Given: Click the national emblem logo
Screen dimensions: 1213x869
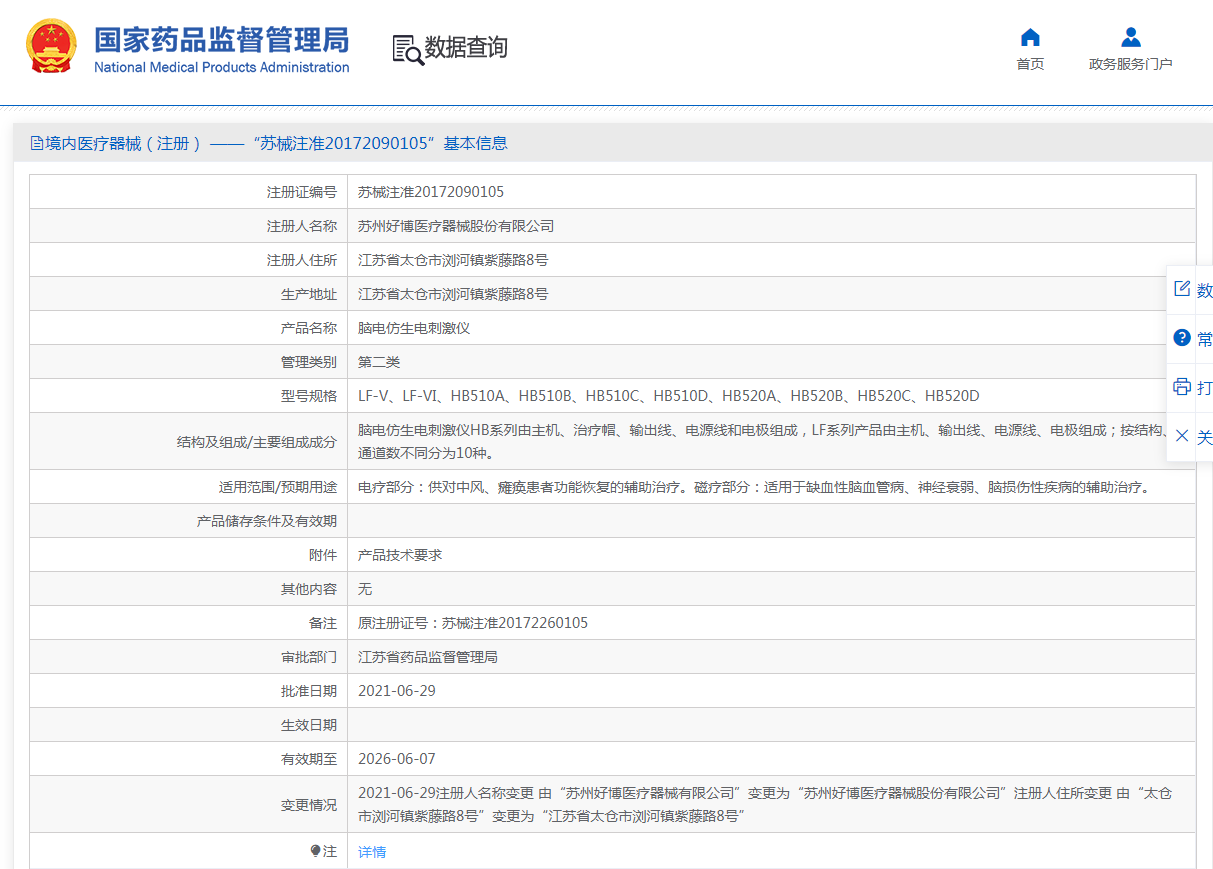Looking at the screenshot, I should coord(52,46).
